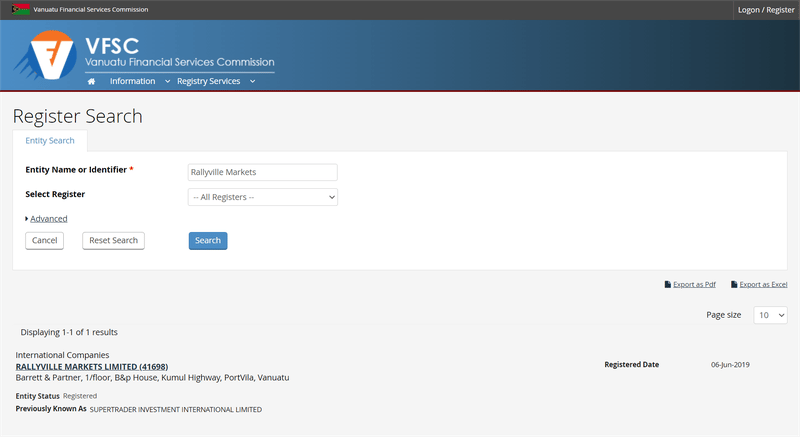Click the VFSC shield logo
This screenshot has height=437, width=800.
46,55
